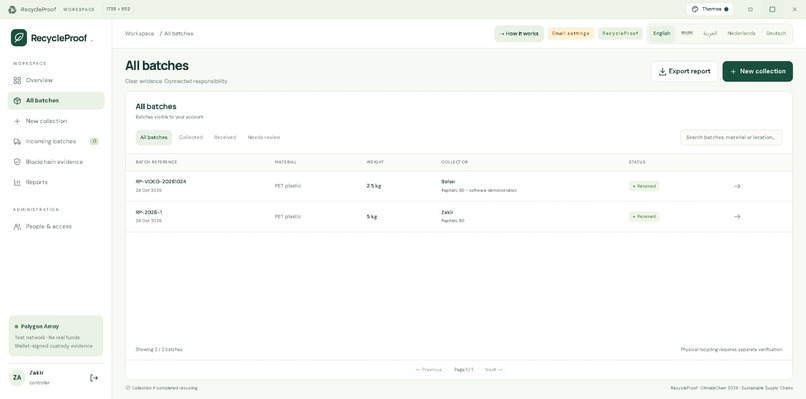Maximize the RecycleProof window
The height and width of the screenshot is (399, 806).
click(772, 9)
